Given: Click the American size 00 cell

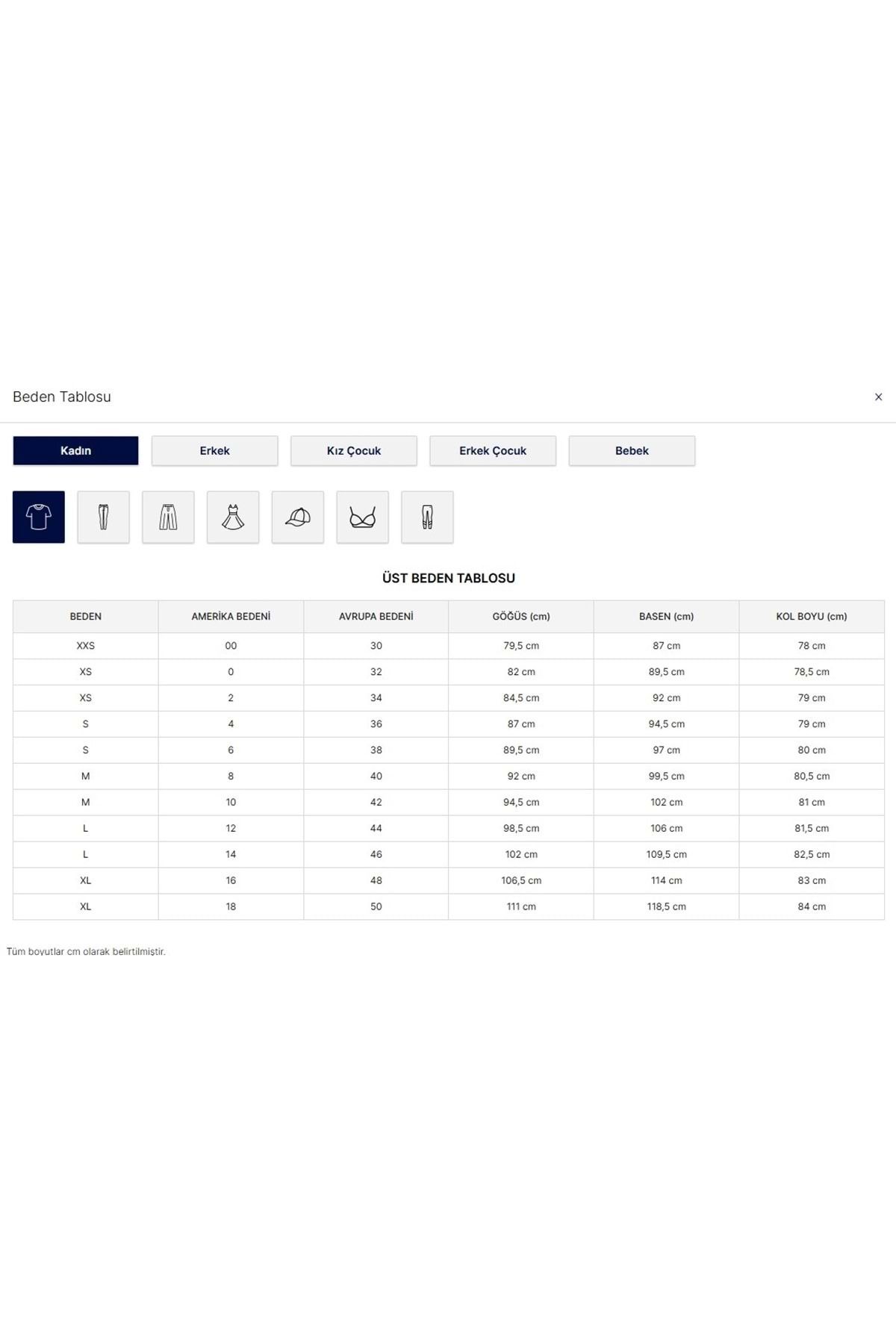Looking at the screenshot, I should [231, 646].
